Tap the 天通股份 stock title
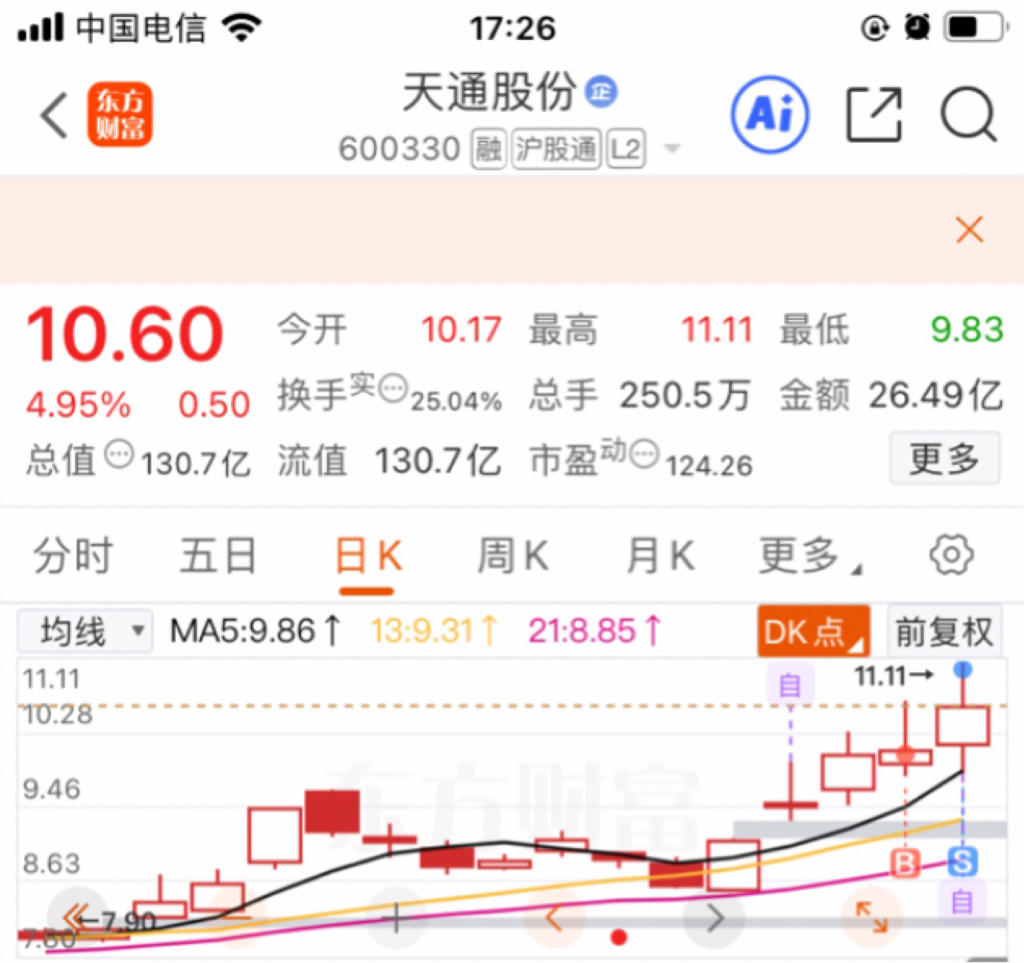Screen dimensions: 1024x963 [490, 91]
